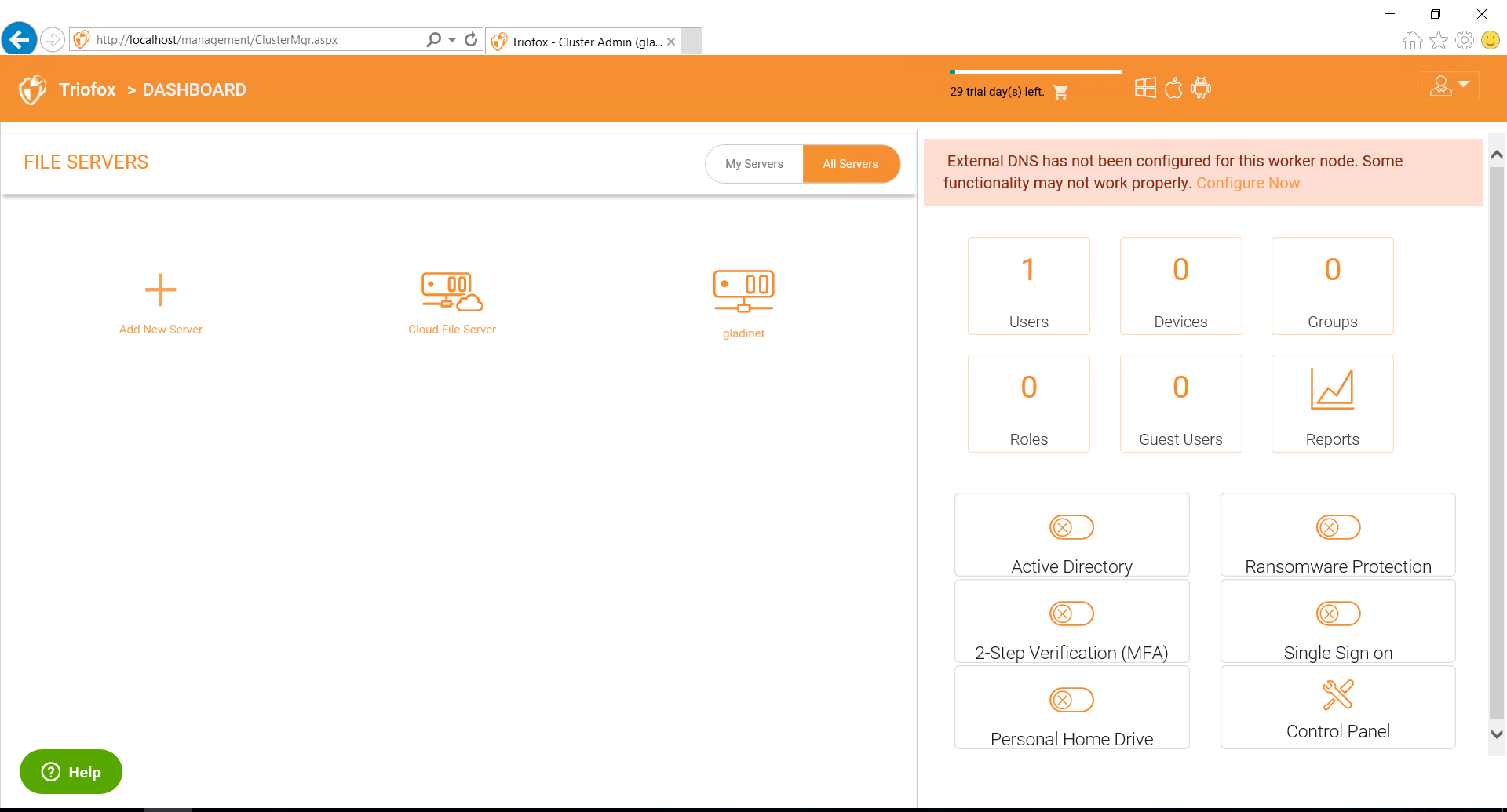
Task: Open the Cloud File Server icon
Action: click(452, 291)
